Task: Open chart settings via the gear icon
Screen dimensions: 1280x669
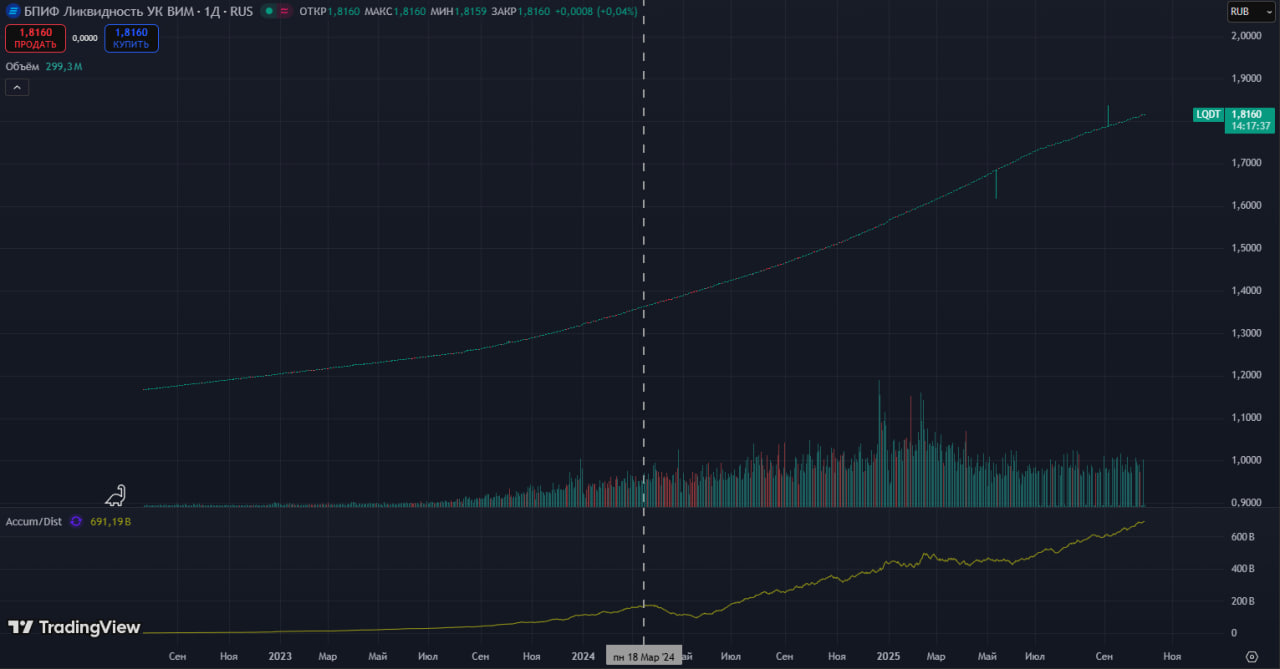Action: pos(1252,656)
